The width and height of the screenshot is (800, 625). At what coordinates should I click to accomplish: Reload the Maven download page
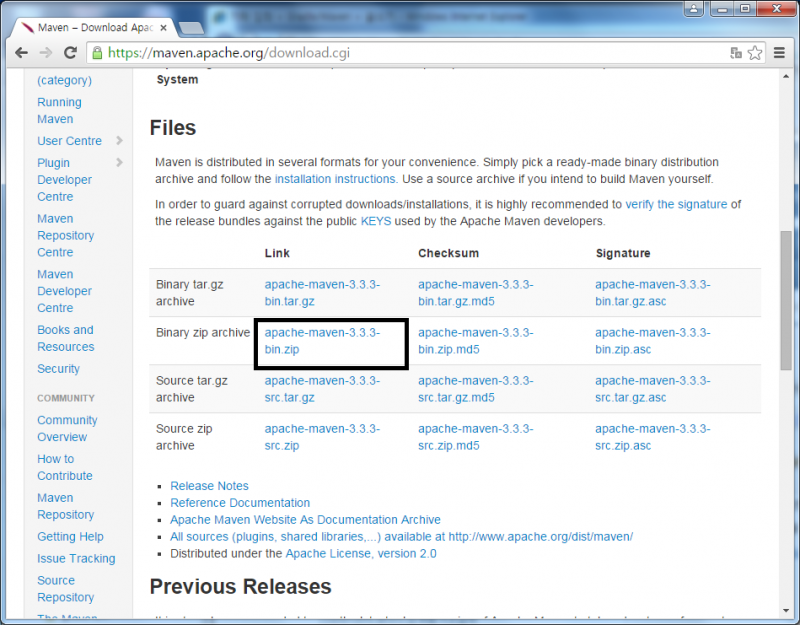tap(70, 53)
